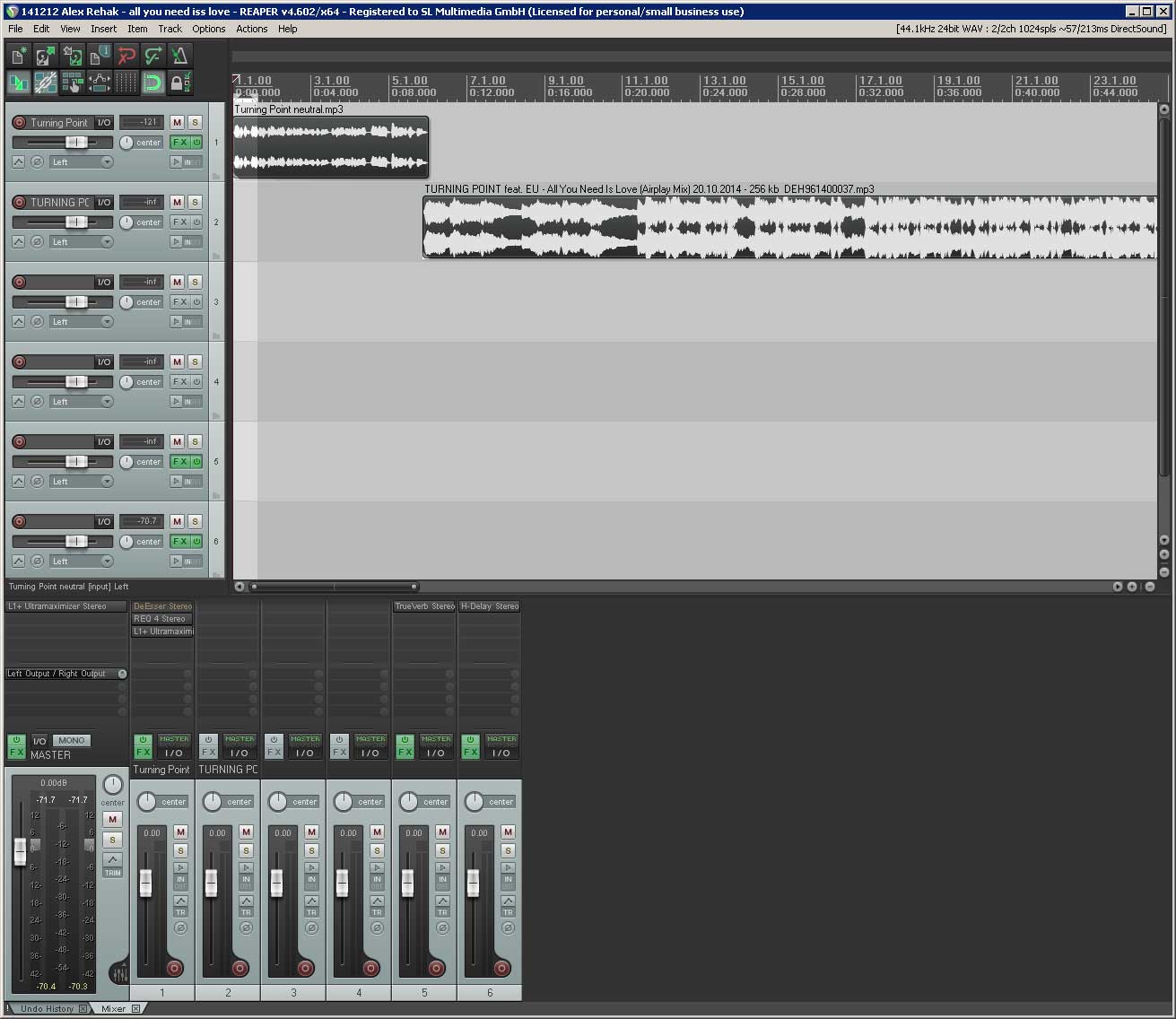
Task: Bypass FX on Turning Point track
Action: tap(196, 143)
